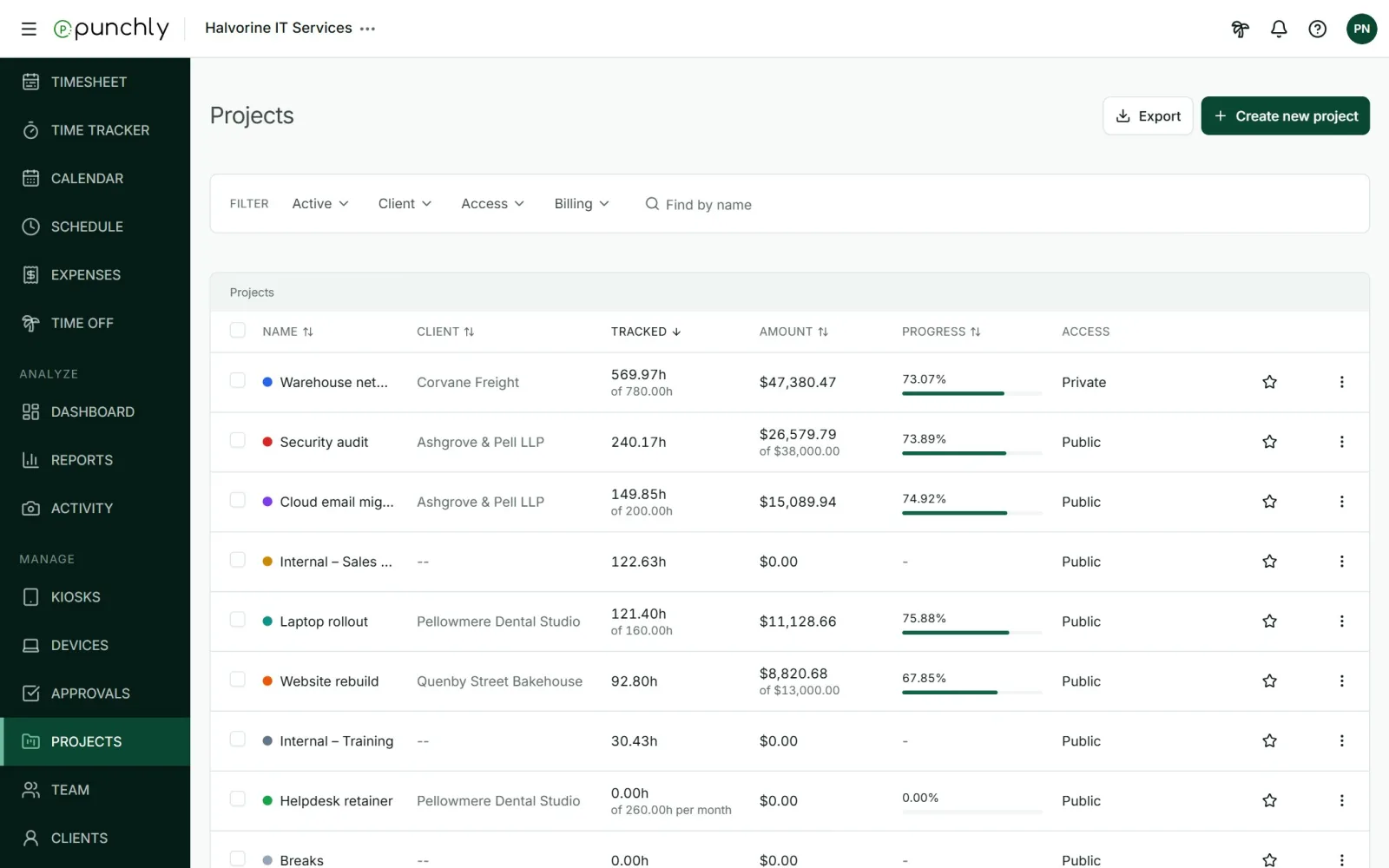Screen dimensions: 1389x868
Task: Open three-dot menu for Internal – Training row
Action: [x=1341, y=740]
